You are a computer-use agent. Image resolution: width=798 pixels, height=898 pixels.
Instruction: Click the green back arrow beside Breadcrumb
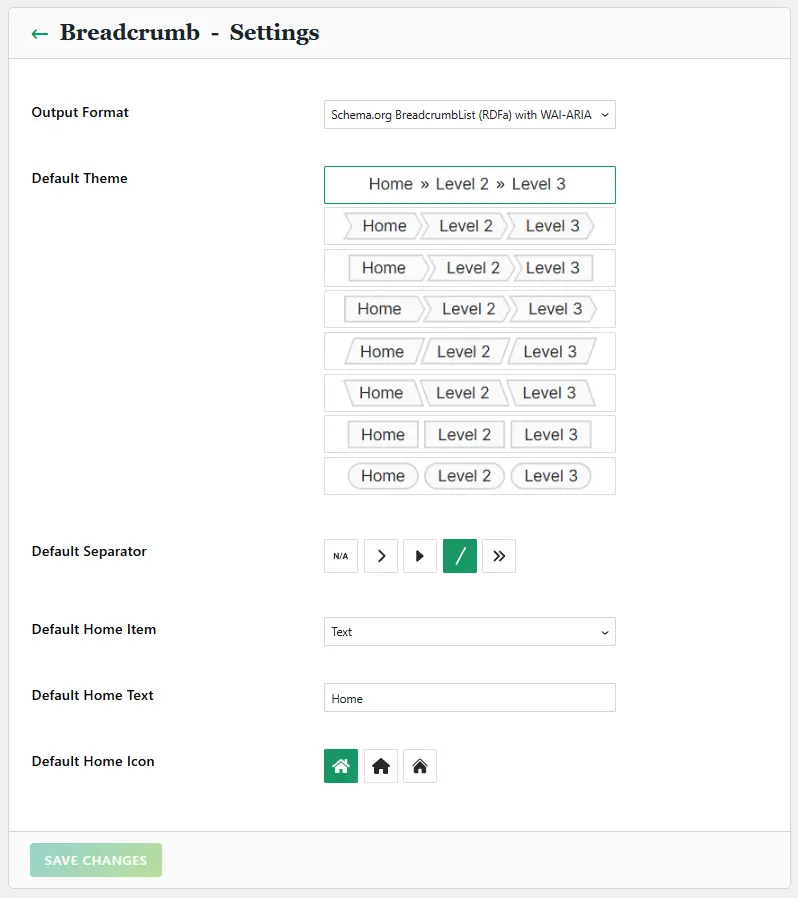pos(39,33)
